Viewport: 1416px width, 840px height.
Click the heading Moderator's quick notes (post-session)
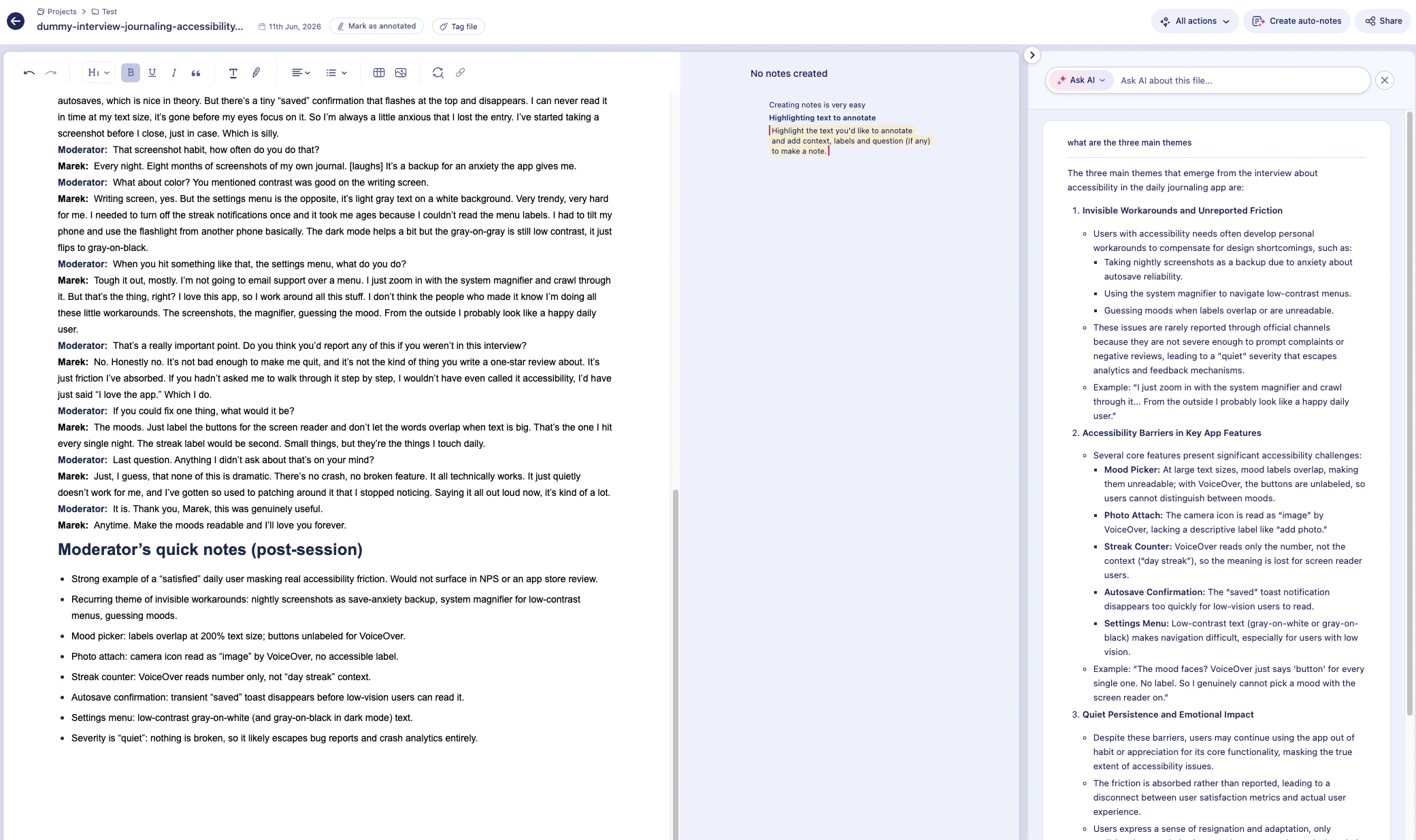(x=210, y=550)
